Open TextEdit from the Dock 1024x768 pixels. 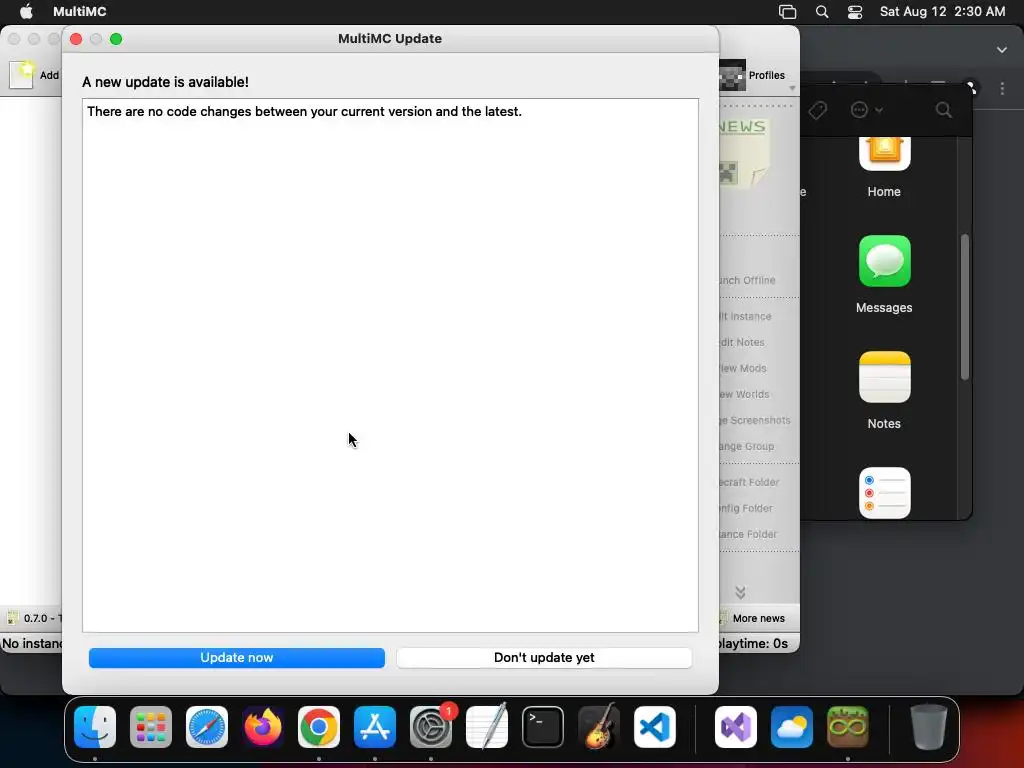(x=487, y=726)
